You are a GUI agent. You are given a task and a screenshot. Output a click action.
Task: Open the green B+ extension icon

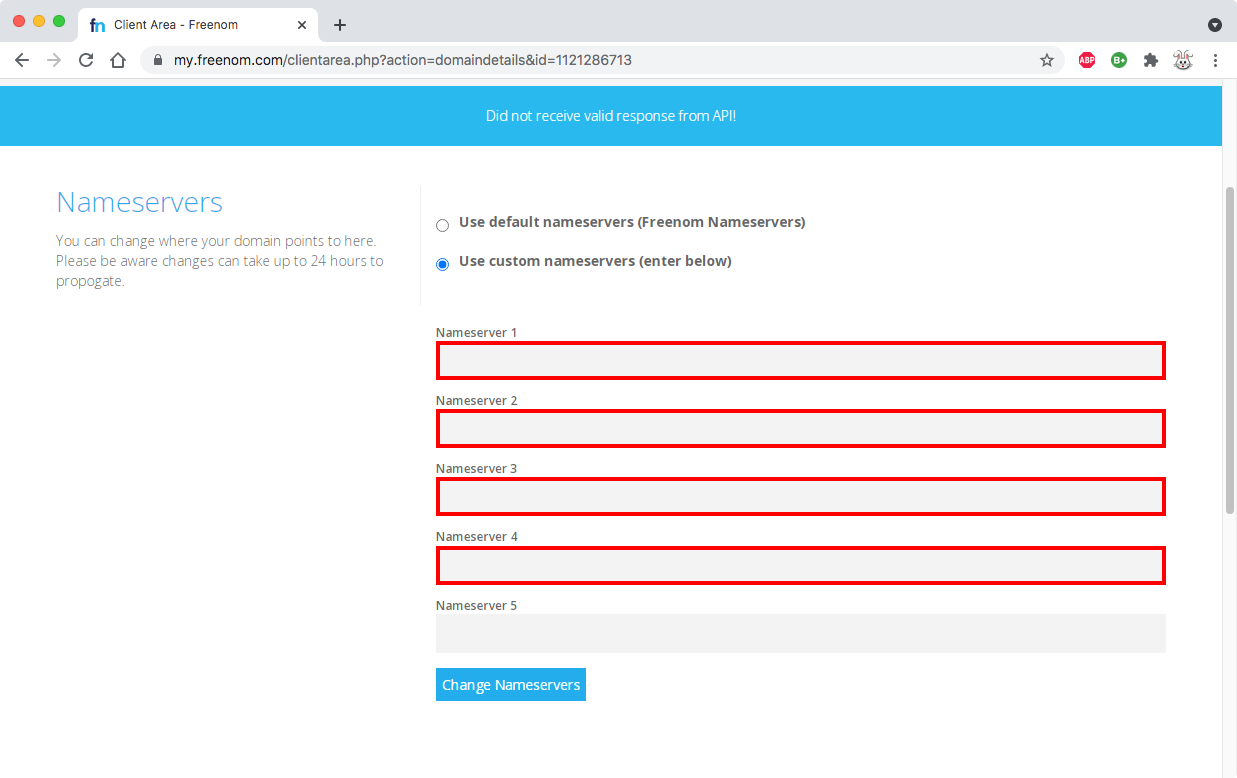(1119, 60)
